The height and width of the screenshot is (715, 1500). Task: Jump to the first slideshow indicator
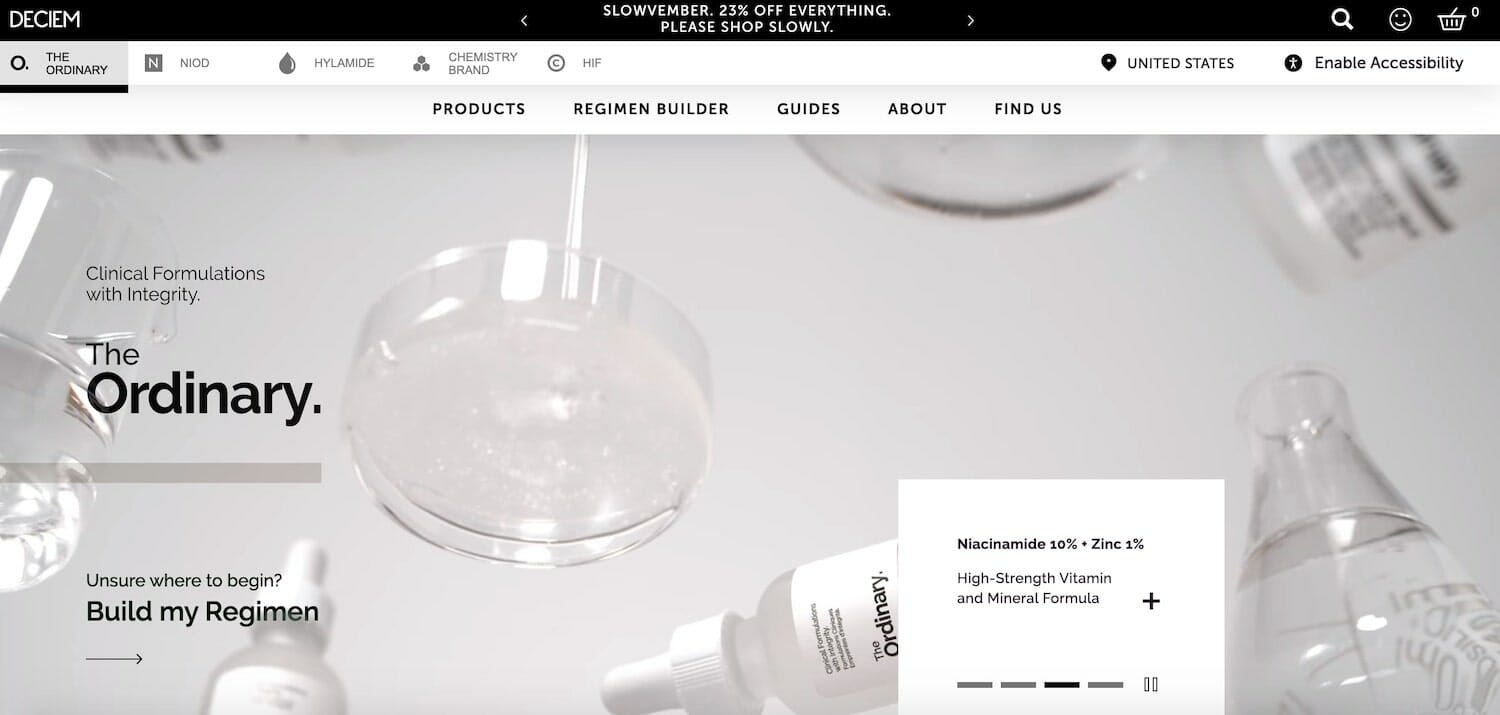click(975, 685)
